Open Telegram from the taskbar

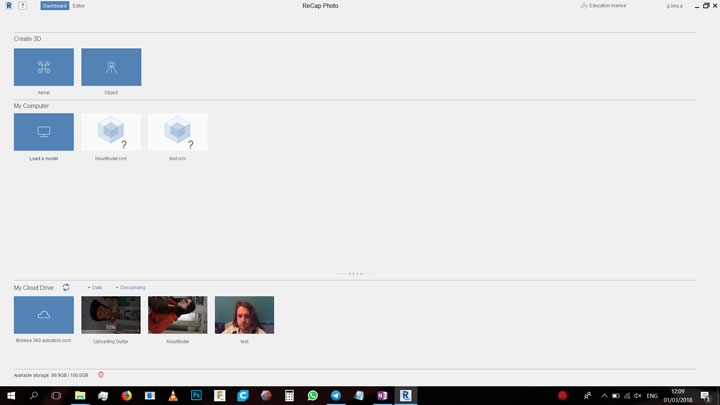tap(336, 395)
